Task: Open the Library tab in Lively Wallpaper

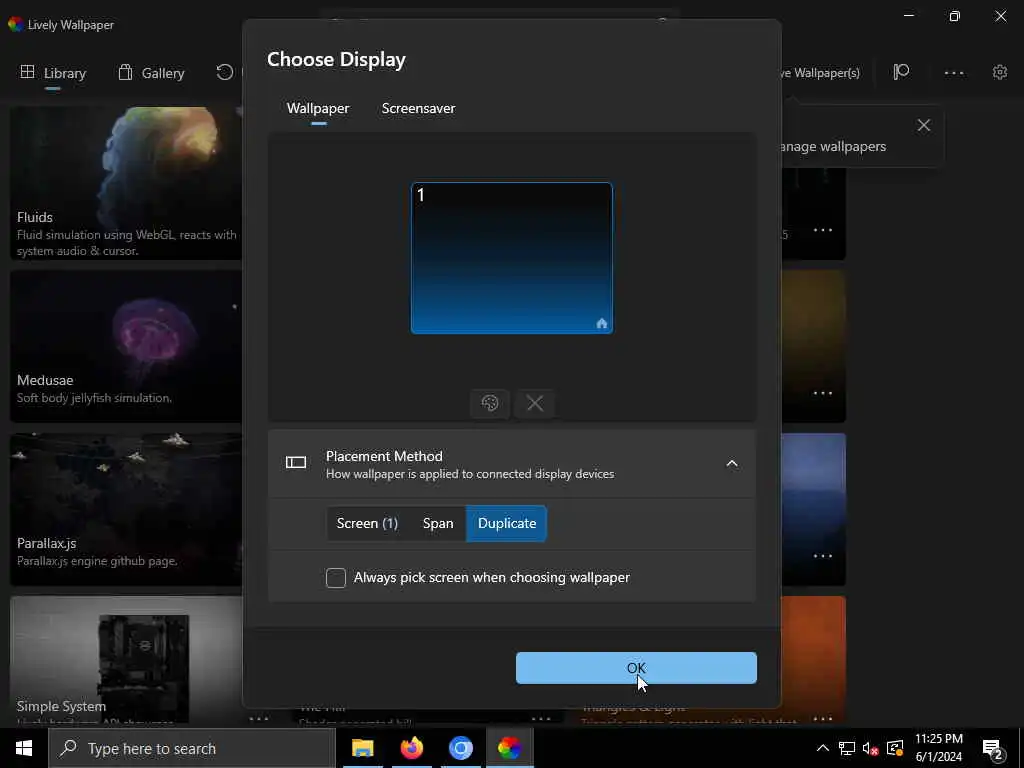Action: click(54, 72)
